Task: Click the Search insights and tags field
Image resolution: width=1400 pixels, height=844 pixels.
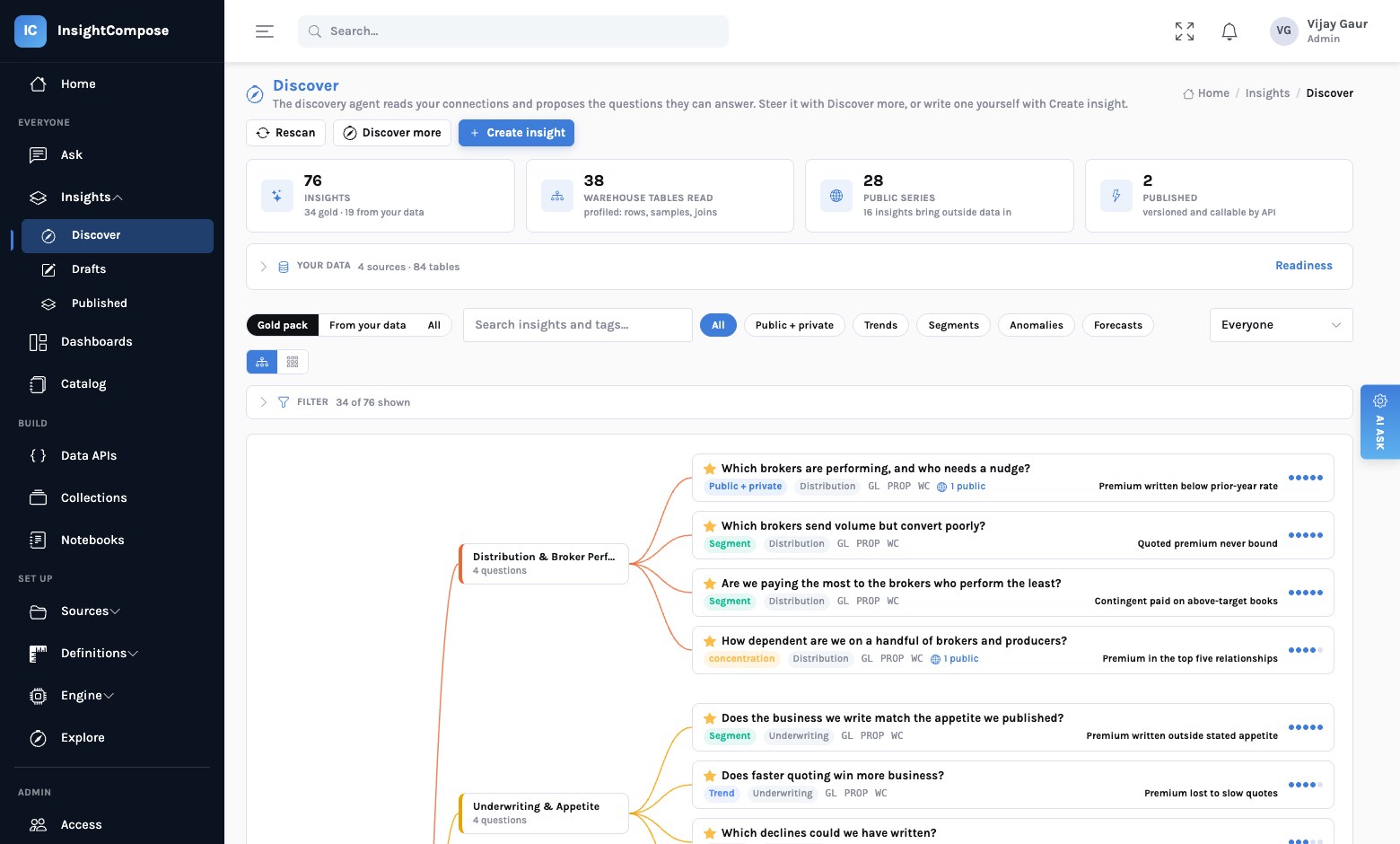Action: pyautogui.click(x=578, y=325)
